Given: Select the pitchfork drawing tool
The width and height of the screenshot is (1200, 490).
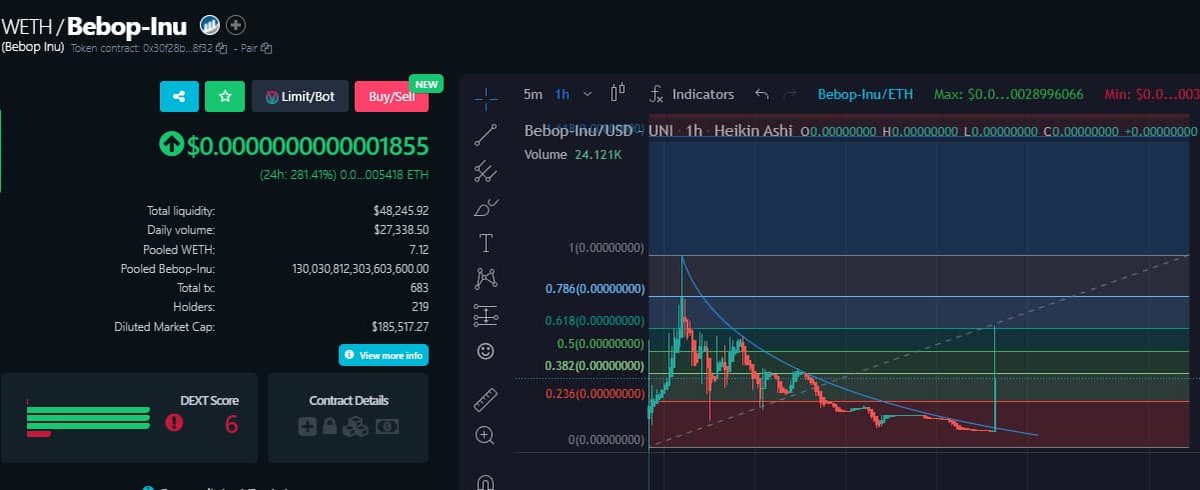Looking at the screenshot, I should click(x=486, y=171).
